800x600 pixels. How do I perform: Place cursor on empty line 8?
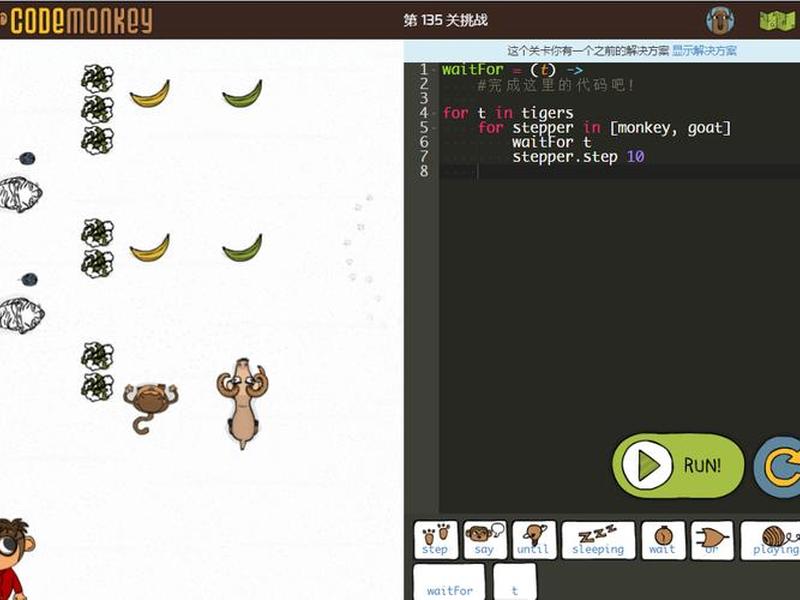pyautogui.click(x=620, y=171)
